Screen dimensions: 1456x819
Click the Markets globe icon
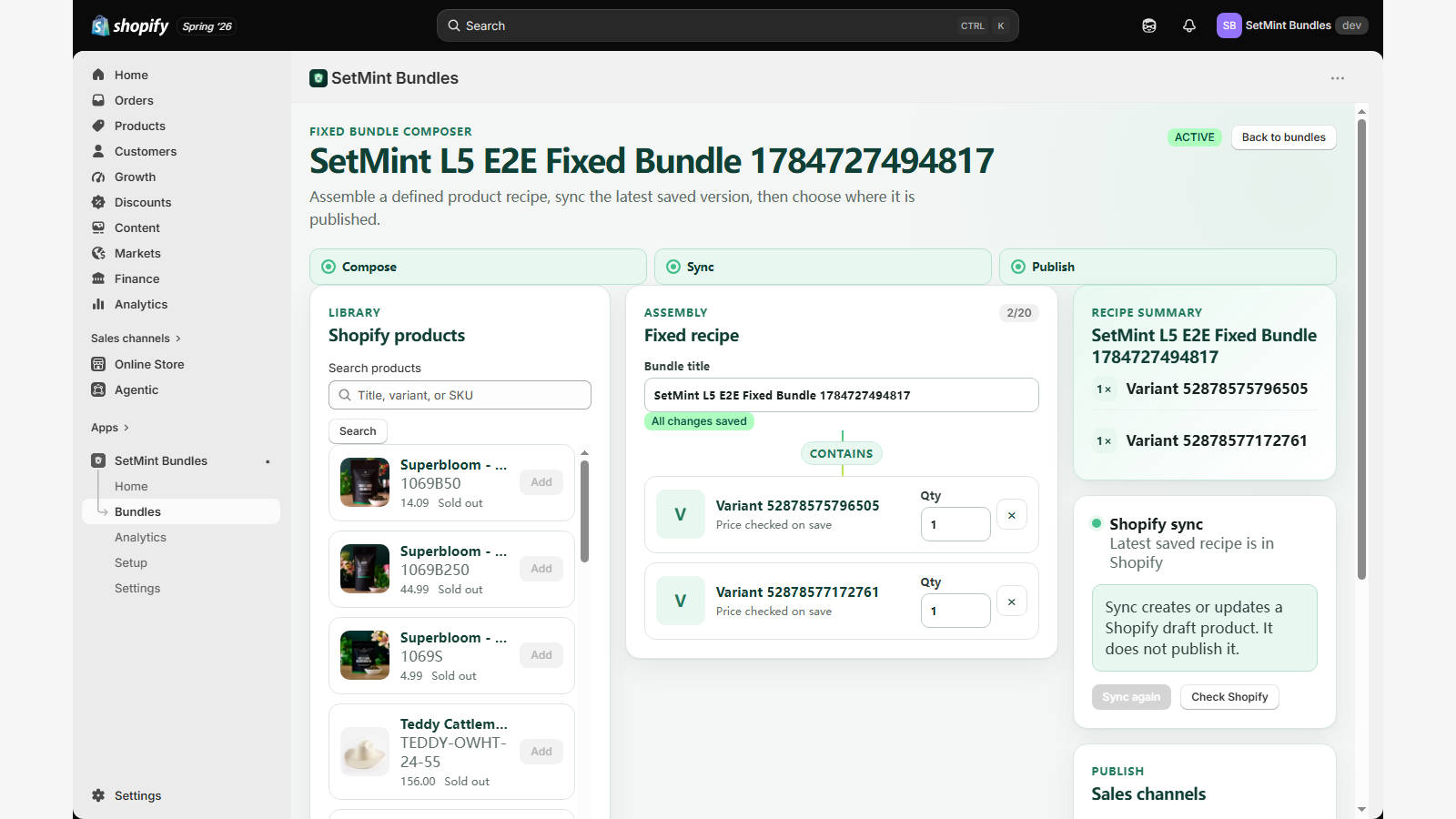[98, 253]
